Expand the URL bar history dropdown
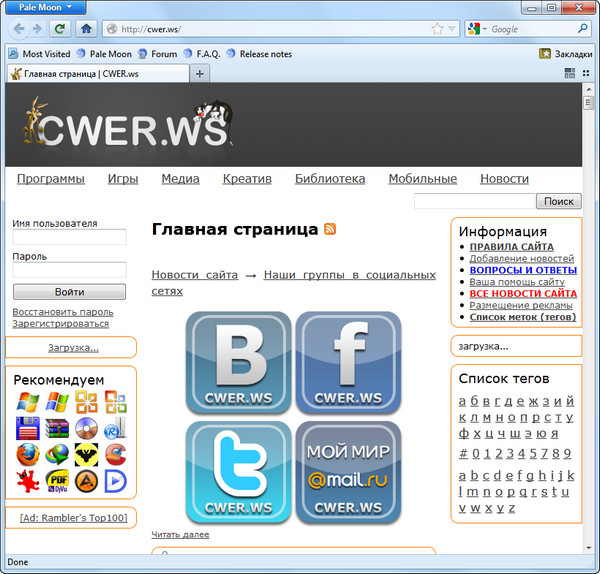Viewport: 600px width, 574px height. pos(453,29)
